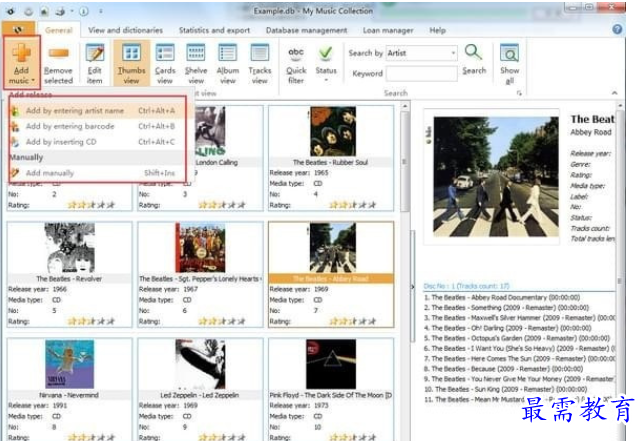This screenshot has width=643, height=441.
Task: Open the Database management tab
Action: tap(306, 30)
